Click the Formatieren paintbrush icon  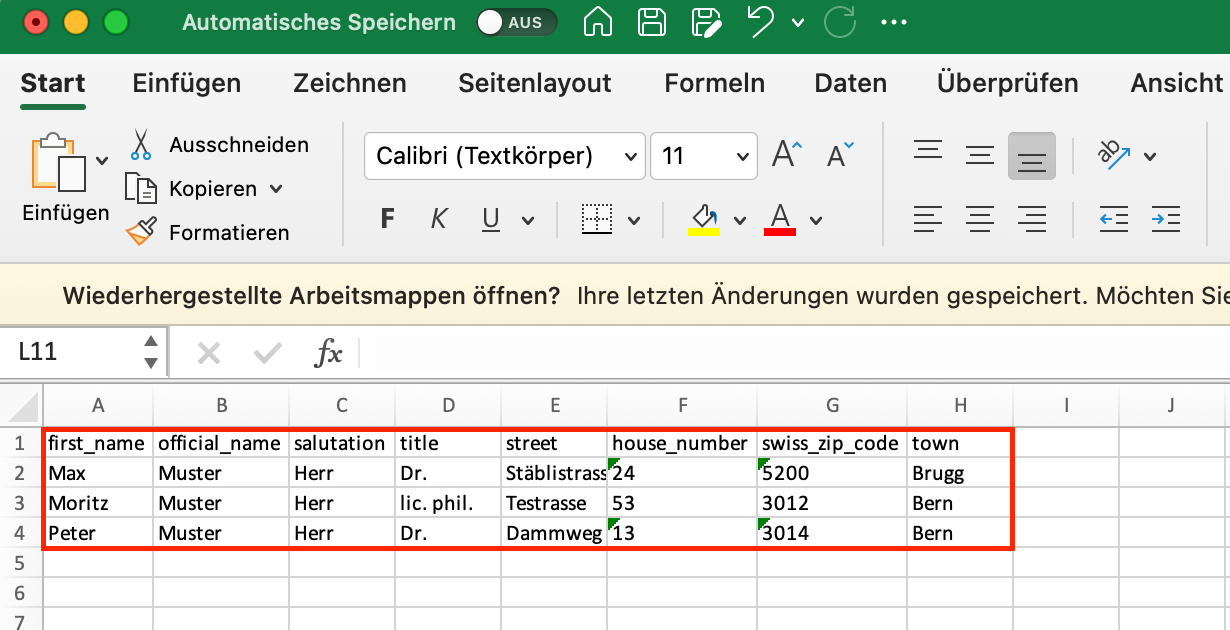140,232
